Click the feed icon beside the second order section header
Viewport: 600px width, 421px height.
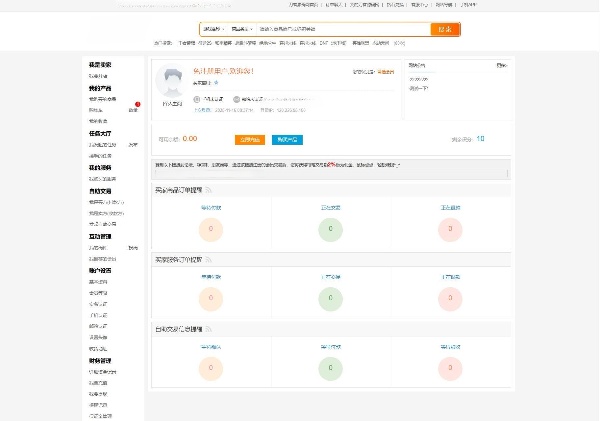click(208, 260)
